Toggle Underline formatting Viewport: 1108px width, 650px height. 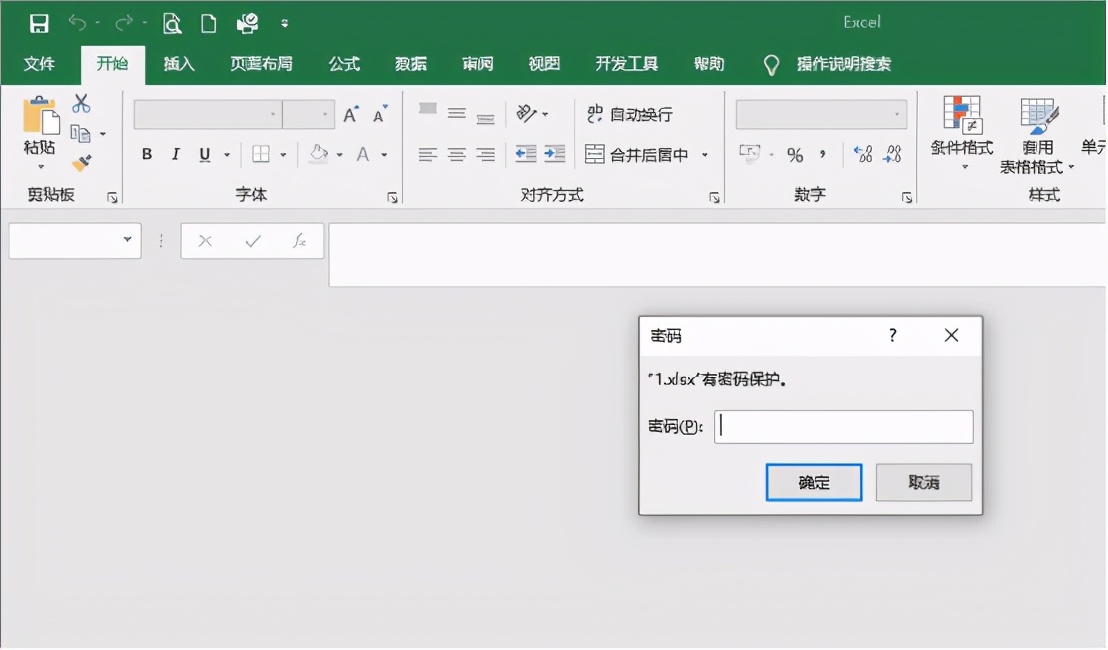205,154
